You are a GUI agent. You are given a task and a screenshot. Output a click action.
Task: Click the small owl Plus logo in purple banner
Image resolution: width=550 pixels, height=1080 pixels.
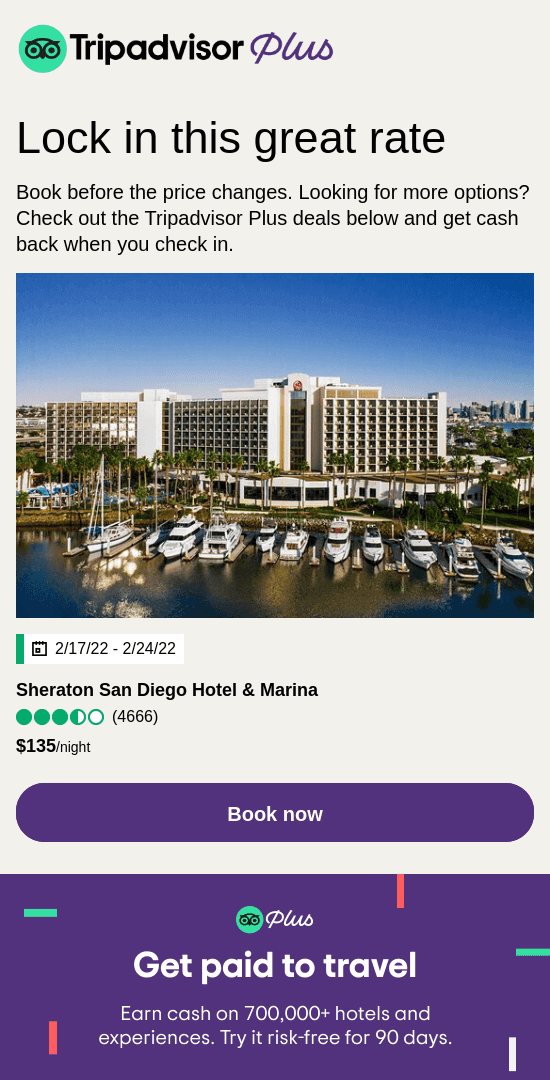coord(249,920)
